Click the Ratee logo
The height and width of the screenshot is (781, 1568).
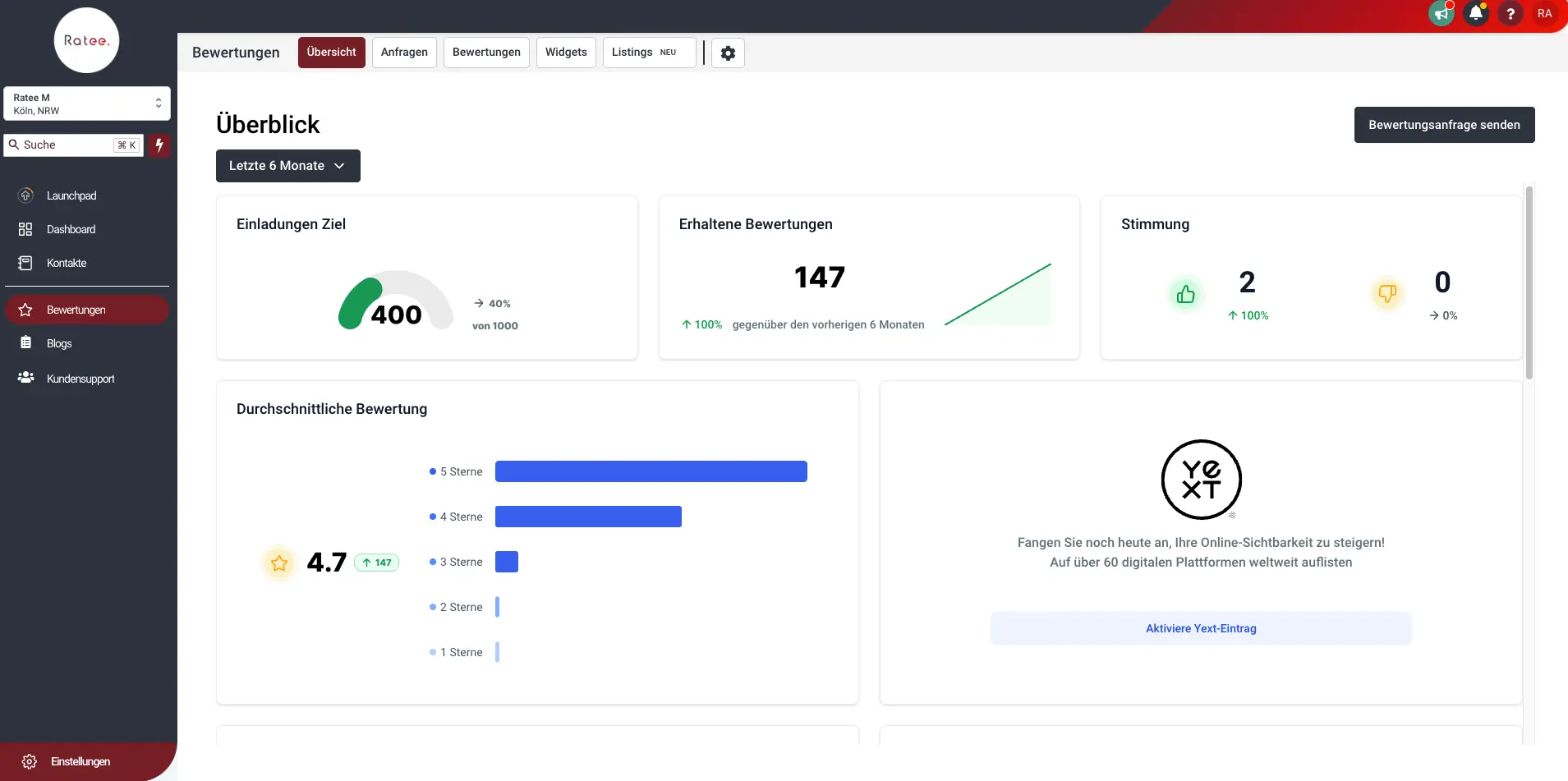click(x=86, y=40)
